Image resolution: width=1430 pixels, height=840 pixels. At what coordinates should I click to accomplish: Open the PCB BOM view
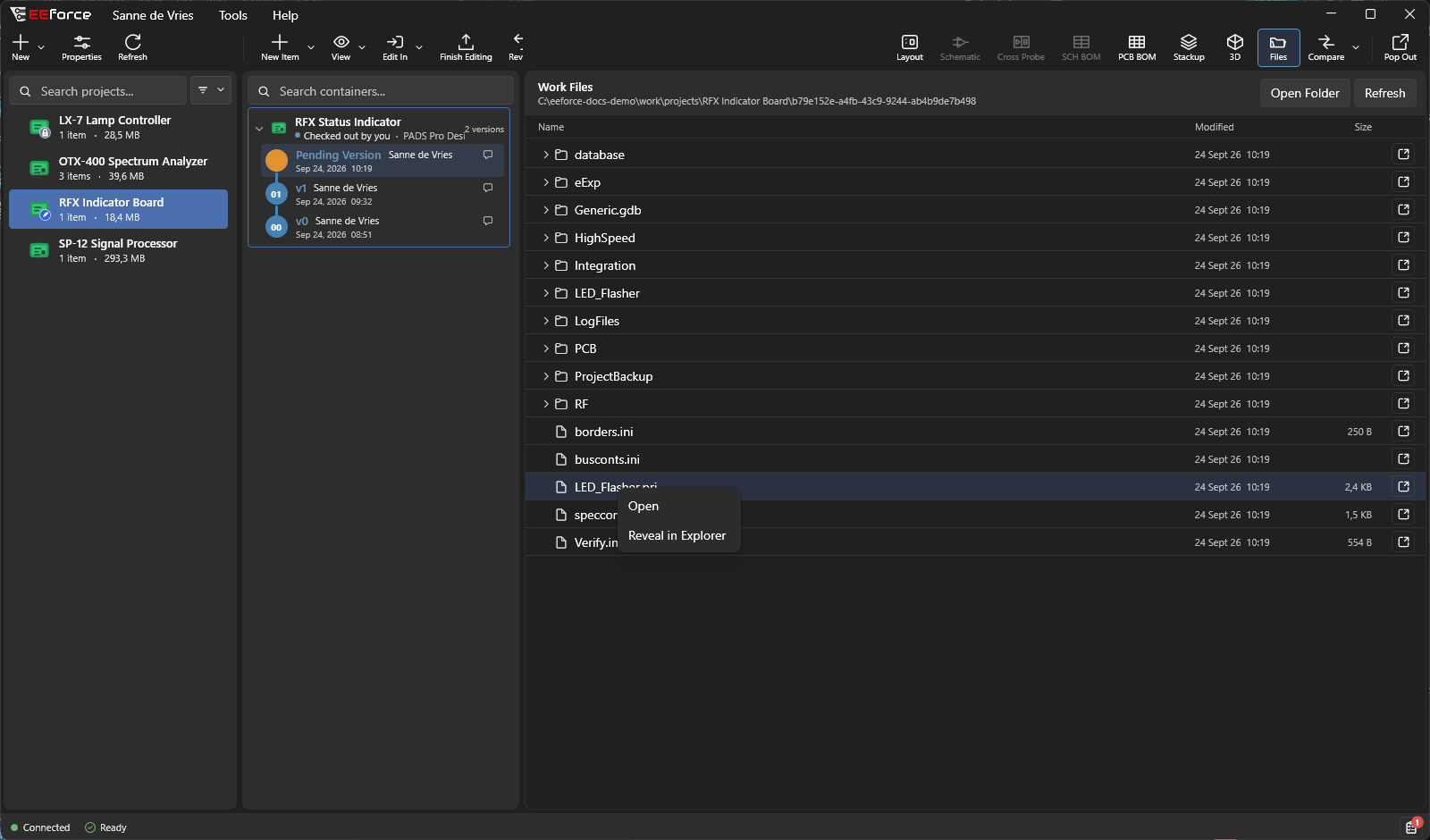(x=1137, y=46)
